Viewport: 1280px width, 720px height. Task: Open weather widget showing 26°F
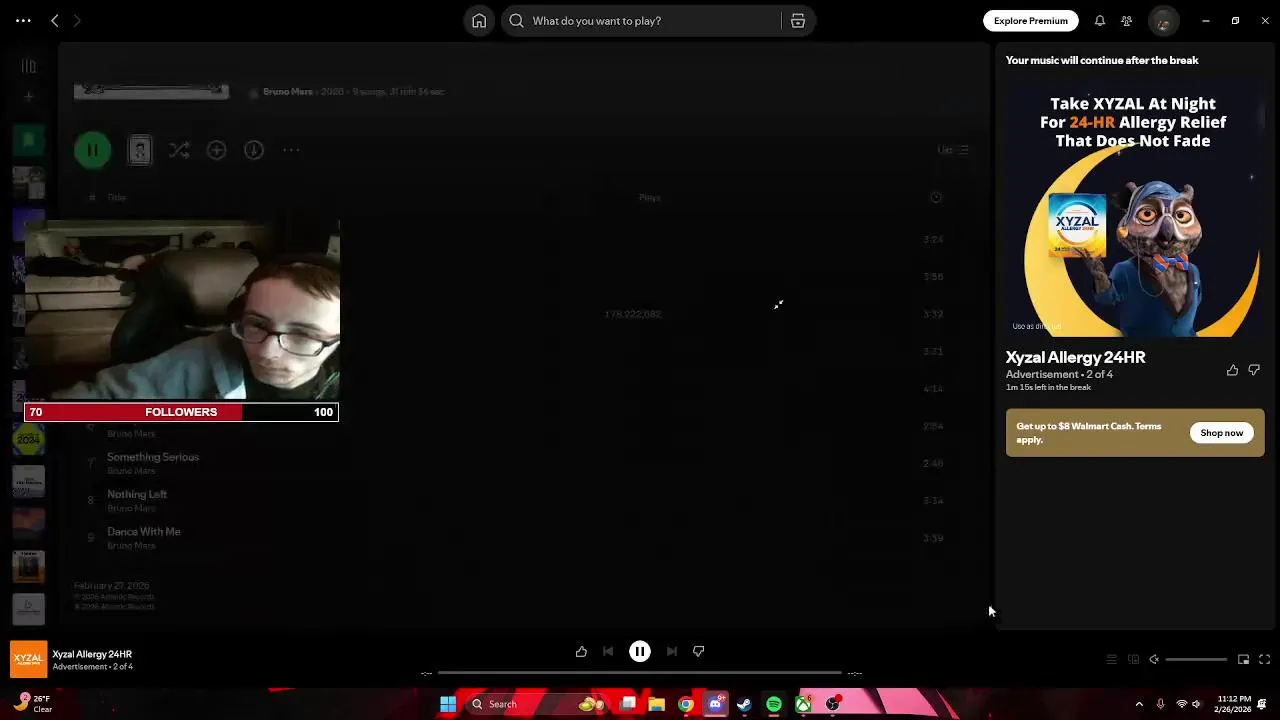pos(34,704)
